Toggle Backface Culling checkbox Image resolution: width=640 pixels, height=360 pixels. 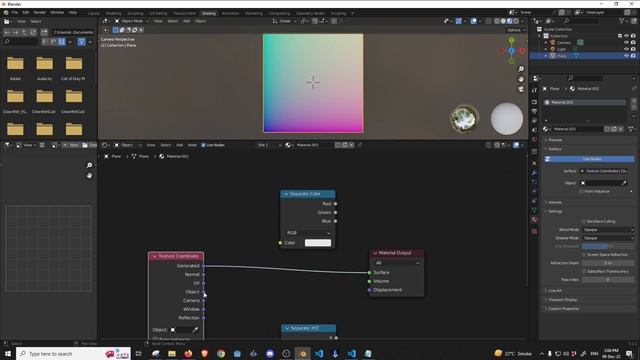coord(584,221)
